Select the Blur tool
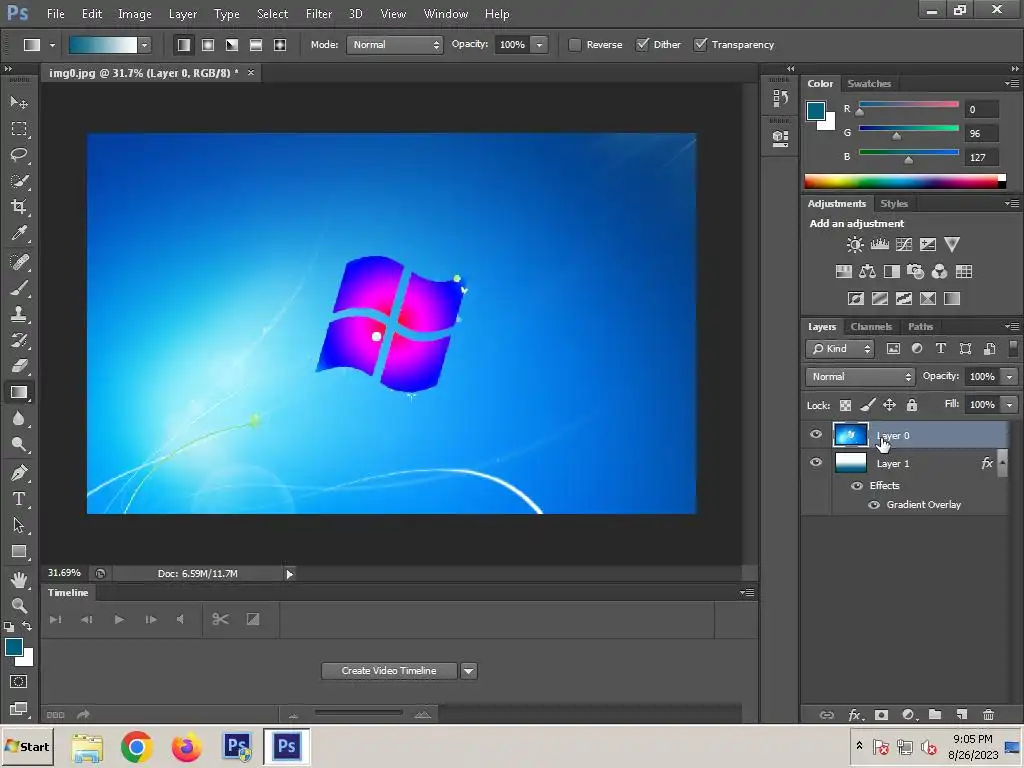This screenshot has height=768, width=1024. [19, 419]
